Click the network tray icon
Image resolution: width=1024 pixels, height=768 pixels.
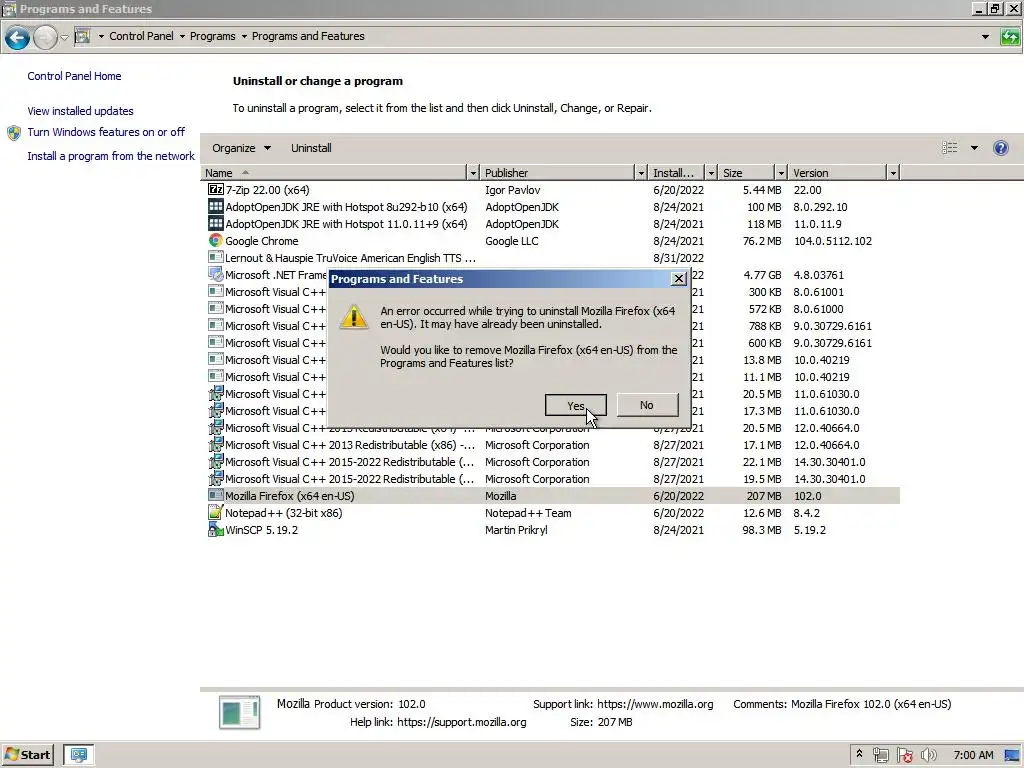[880, 756]
